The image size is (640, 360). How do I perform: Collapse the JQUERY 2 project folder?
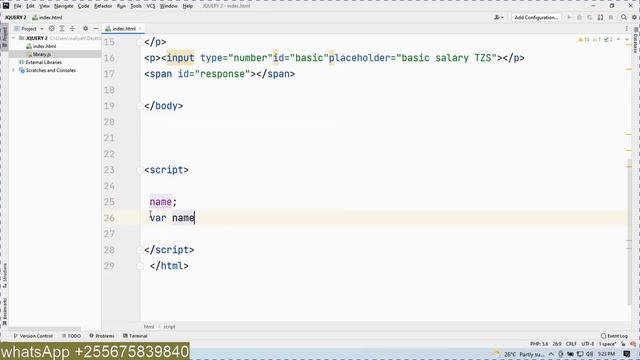click(13, 38)
